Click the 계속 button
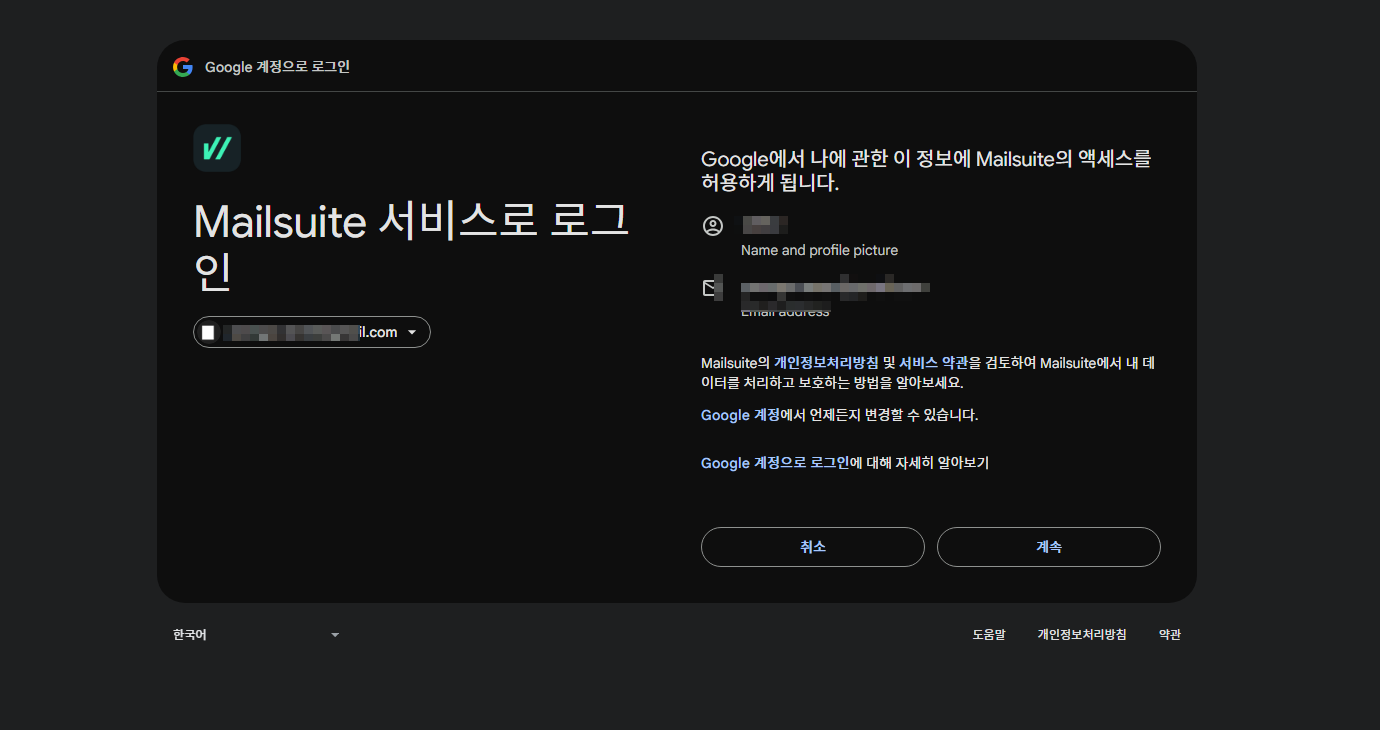The image size is (1380, 730). (x=1049, y=547)
